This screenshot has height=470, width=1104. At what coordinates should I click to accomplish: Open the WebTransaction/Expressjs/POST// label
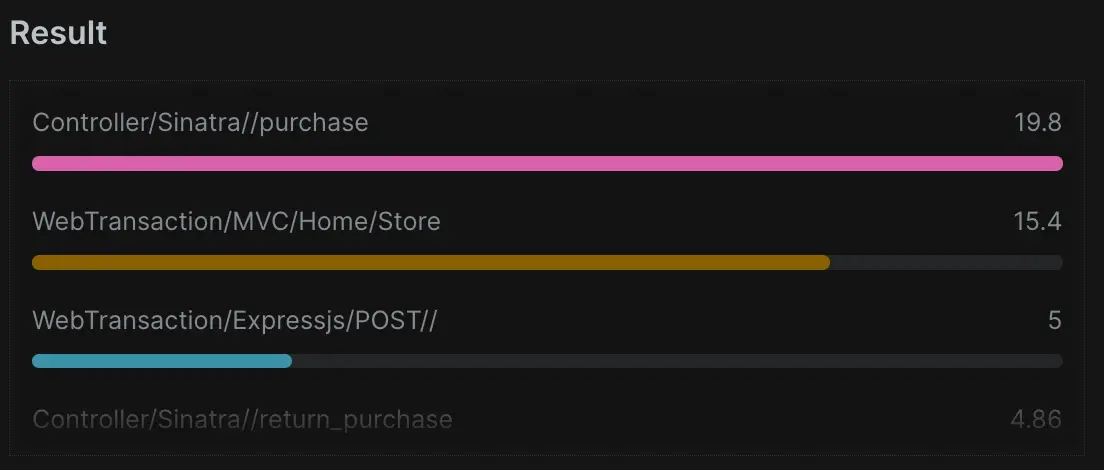pyautogui.click(x=235, y=321)
